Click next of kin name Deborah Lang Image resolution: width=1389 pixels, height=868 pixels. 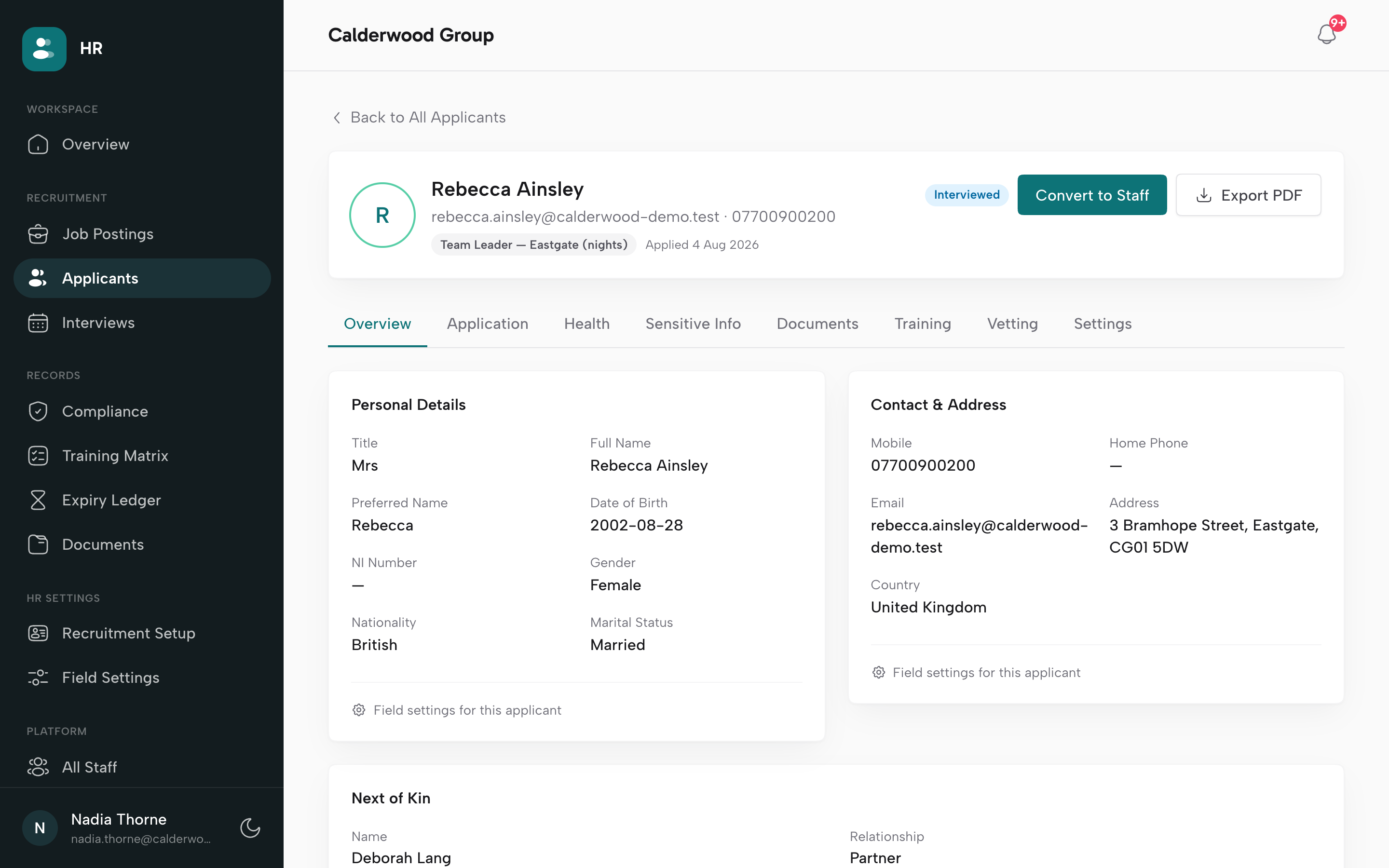click(x=401, y=858)
